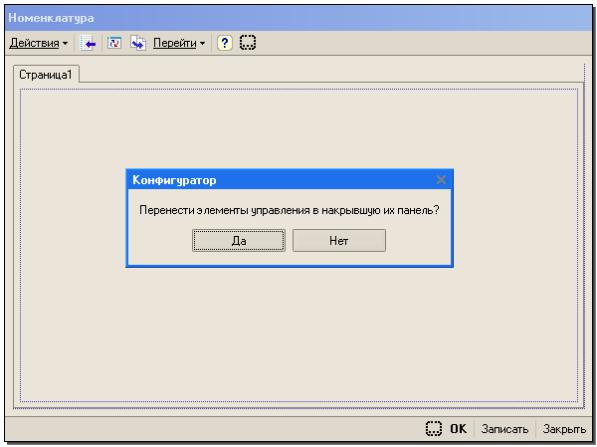Confirm with the Да button
Viewport: 597px width, 447px height.
coord(239,241)
